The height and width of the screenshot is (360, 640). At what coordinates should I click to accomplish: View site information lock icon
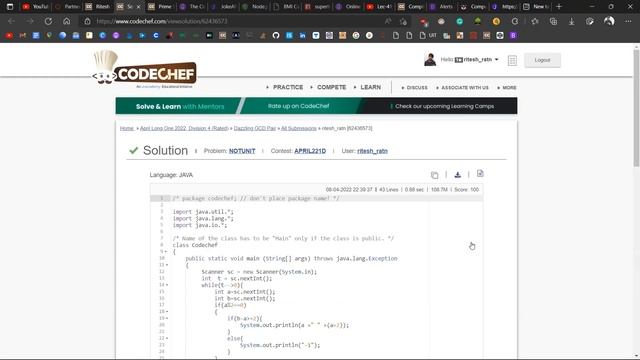coord(87,21)
